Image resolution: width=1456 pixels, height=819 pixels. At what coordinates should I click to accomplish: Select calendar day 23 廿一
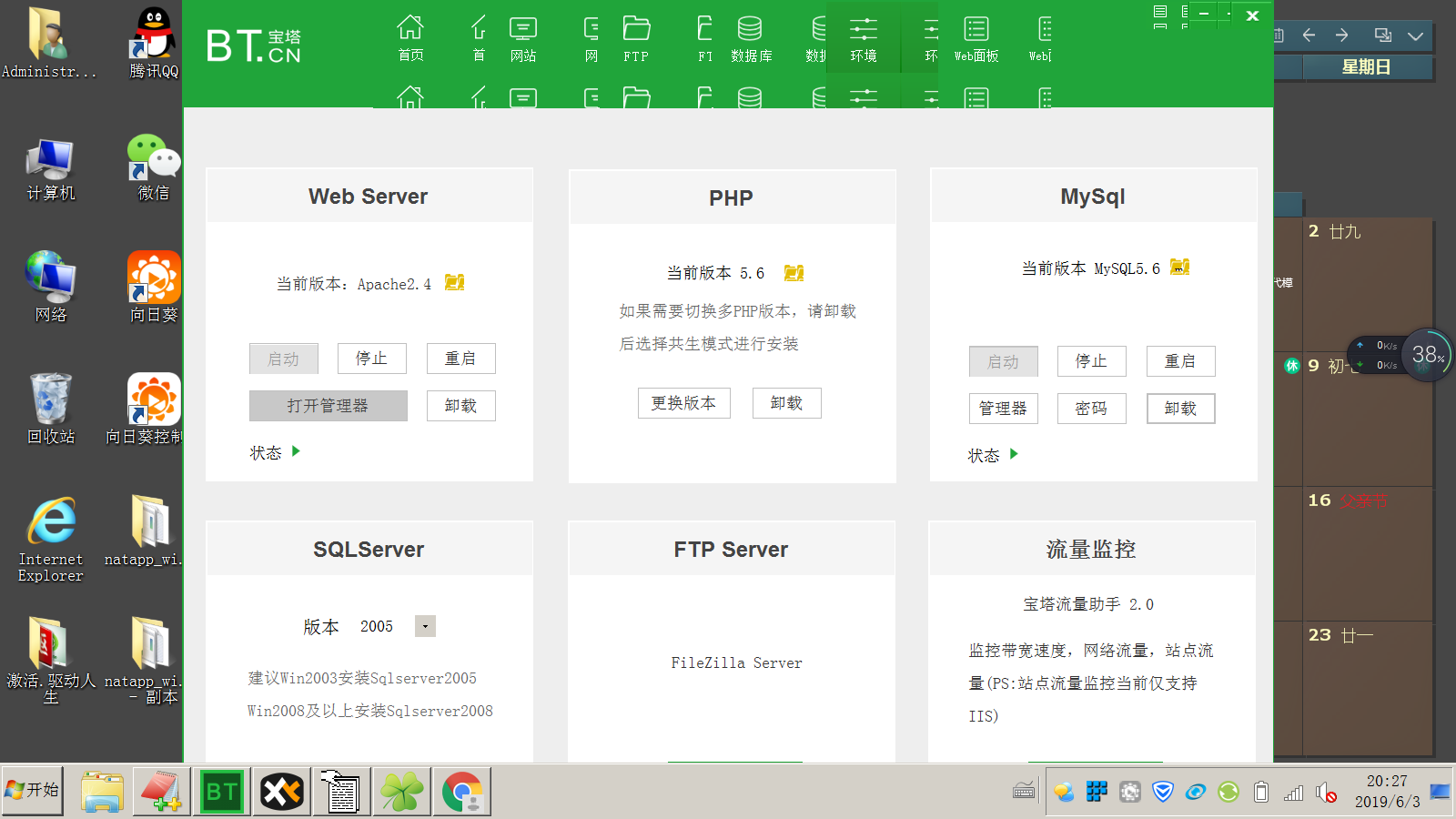[x=1368, y=687]
